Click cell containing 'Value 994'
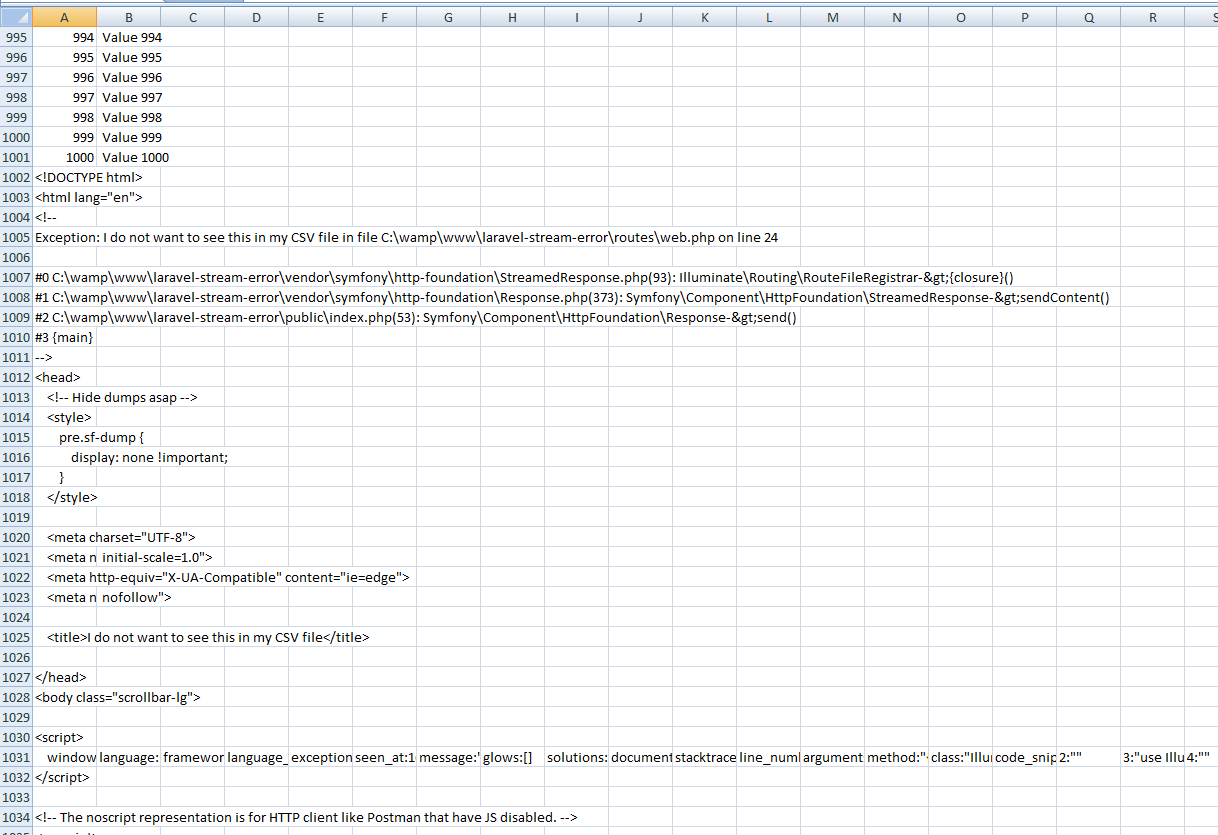1218x835 pixels. tap(129, 37)
